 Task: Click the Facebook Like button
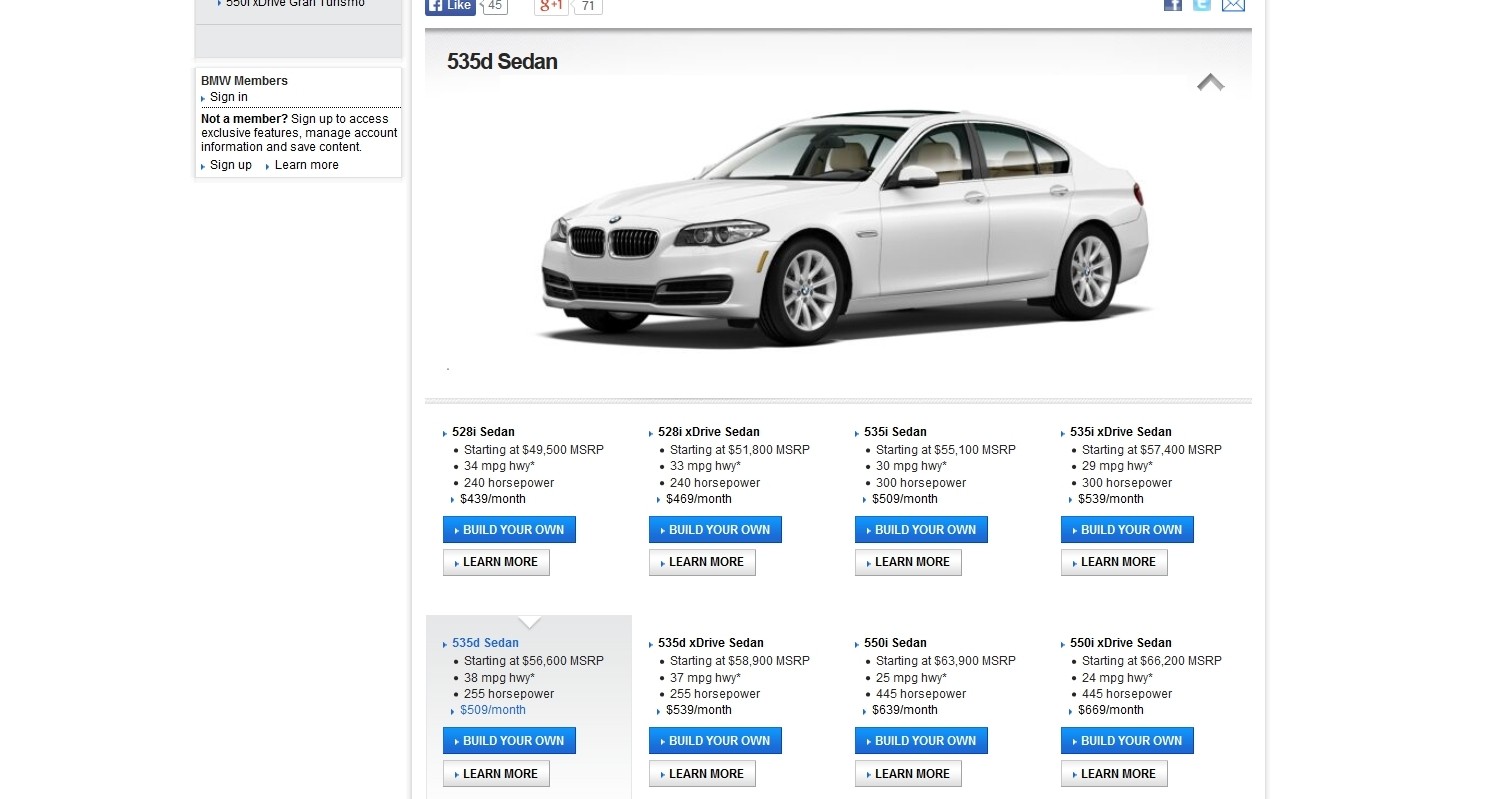pos(450,6)
